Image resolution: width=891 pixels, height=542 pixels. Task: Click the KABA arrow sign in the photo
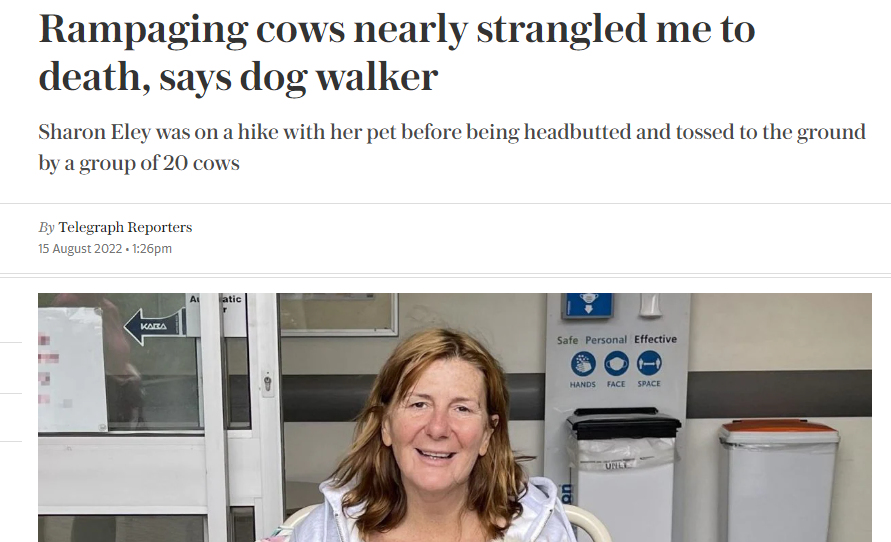pos(153,326)
